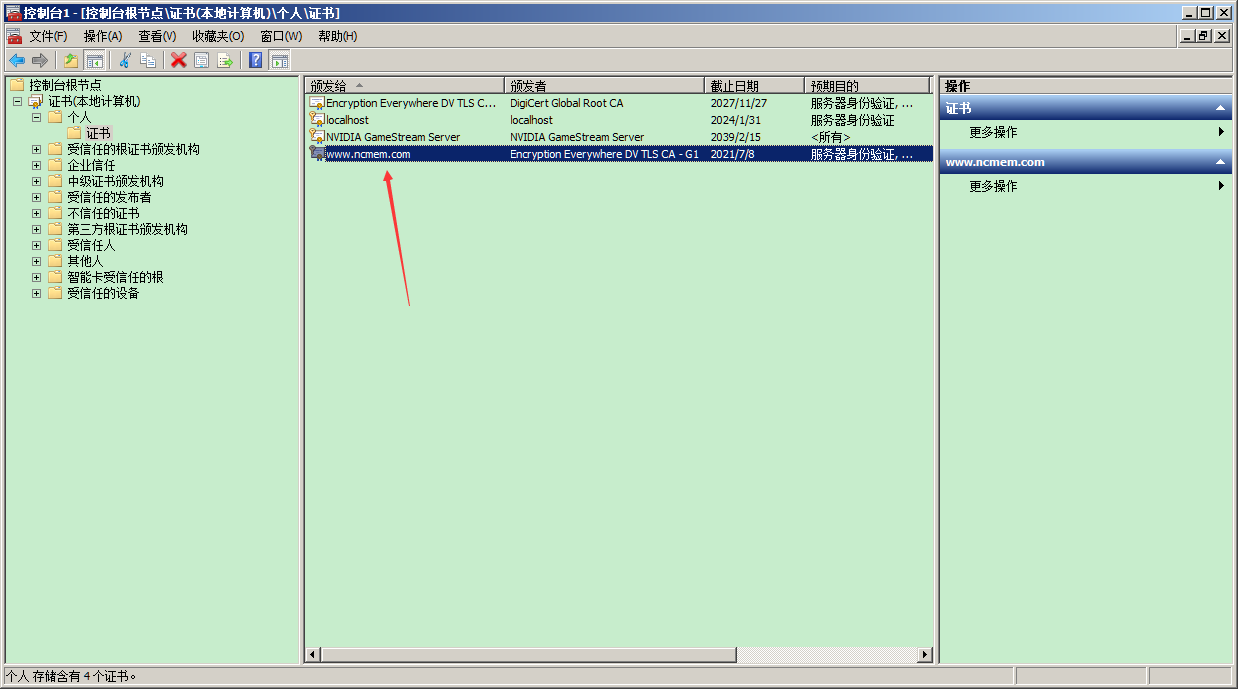The image size is (1238, 689).
Task: Open the blue Help question icon
Action: 256,60
